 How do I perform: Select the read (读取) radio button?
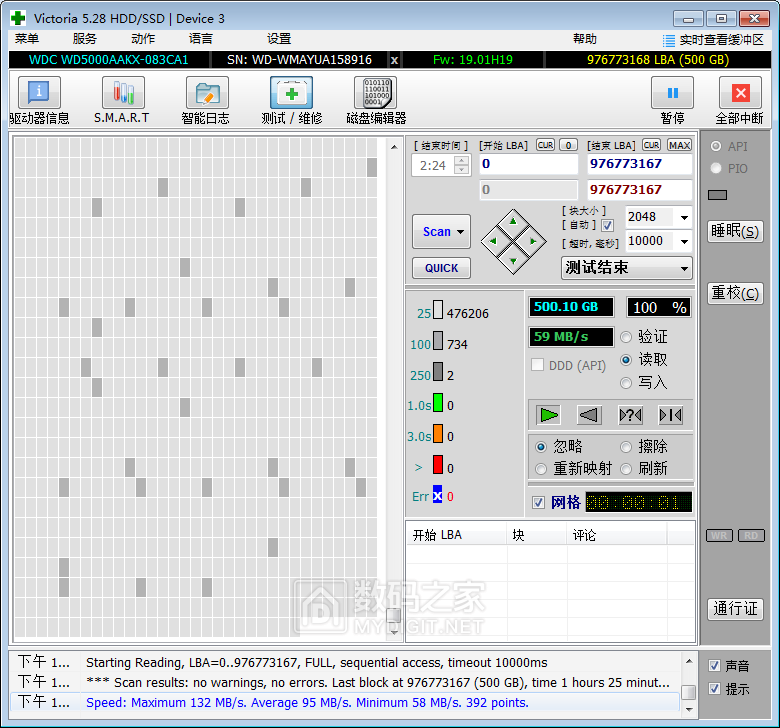click(626, 360)
